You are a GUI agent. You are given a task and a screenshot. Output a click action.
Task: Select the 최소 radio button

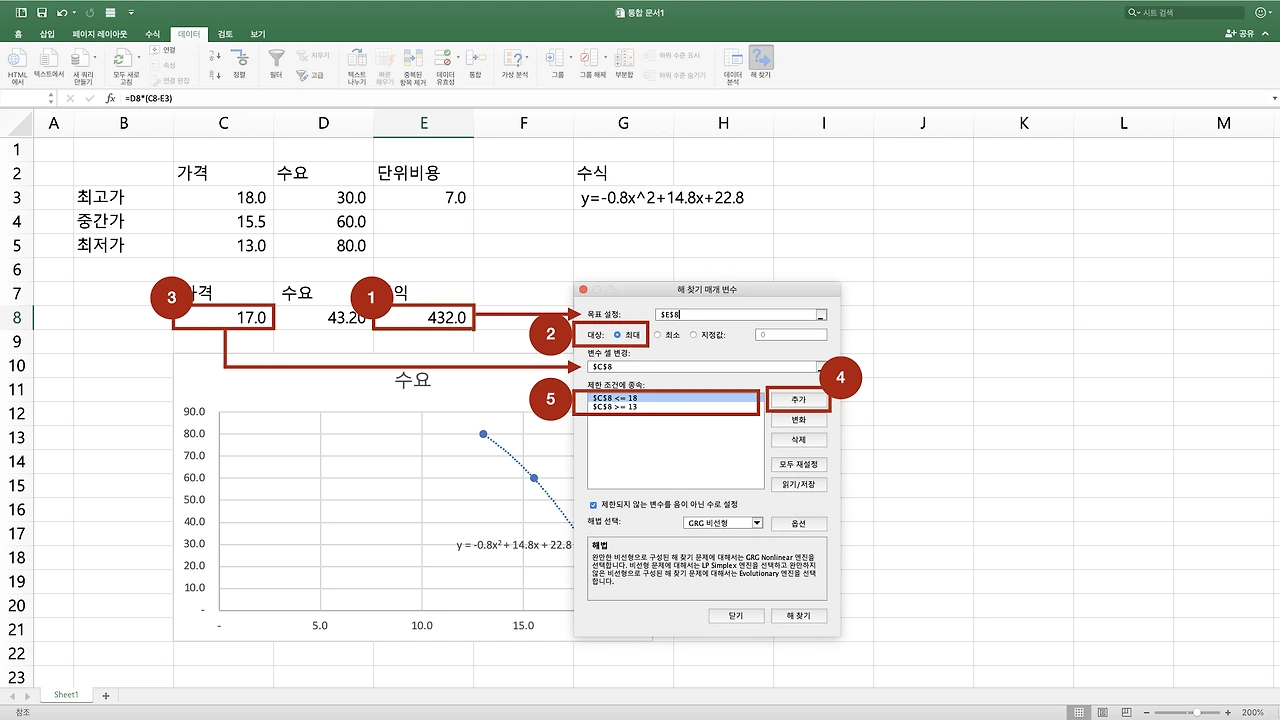[x=657, y=335]
